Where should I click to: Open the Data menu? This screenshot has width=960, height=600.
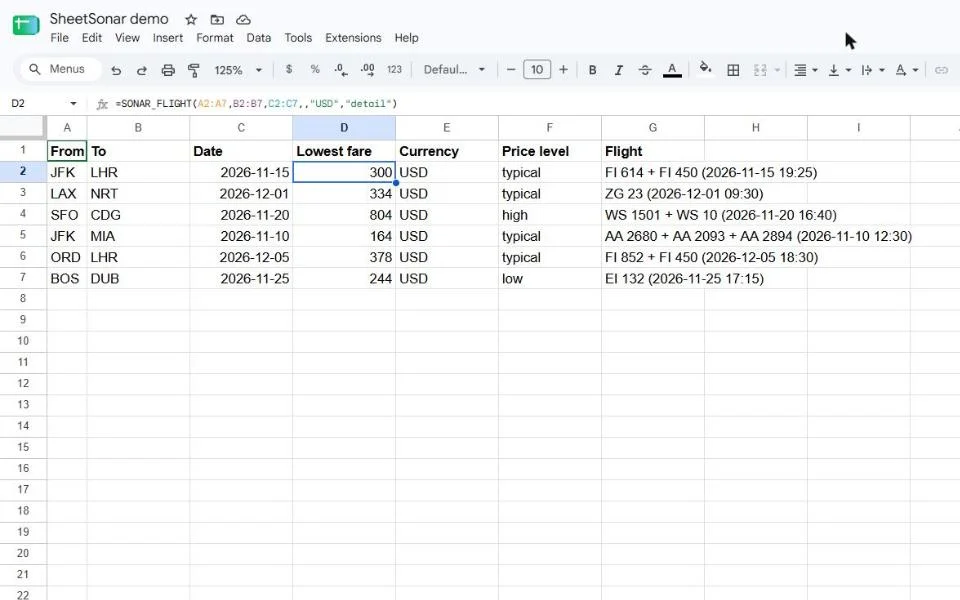[x=258, y=38]
